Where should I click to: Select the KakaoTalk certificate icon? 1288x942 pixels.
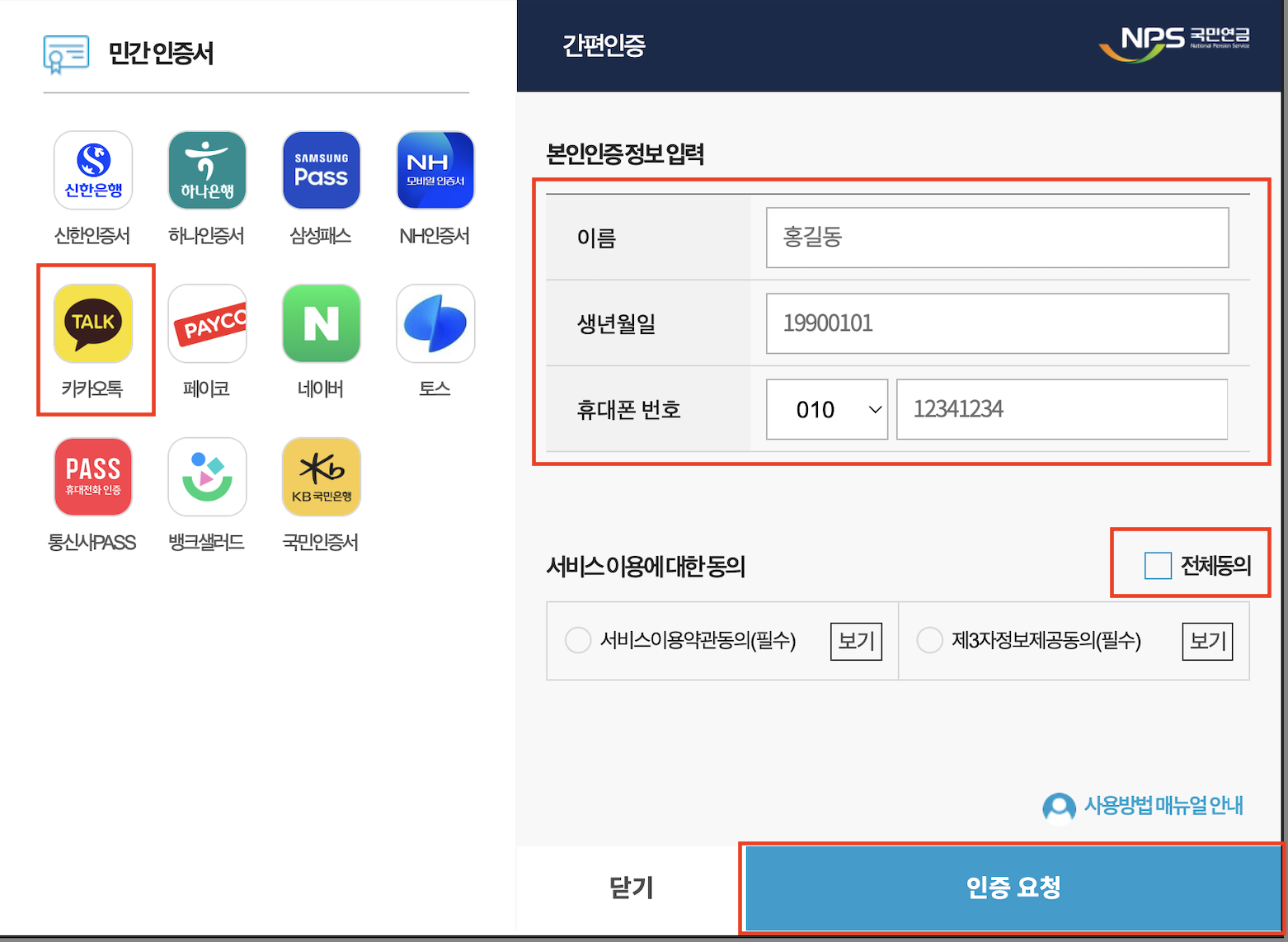[x=93, y=323]
